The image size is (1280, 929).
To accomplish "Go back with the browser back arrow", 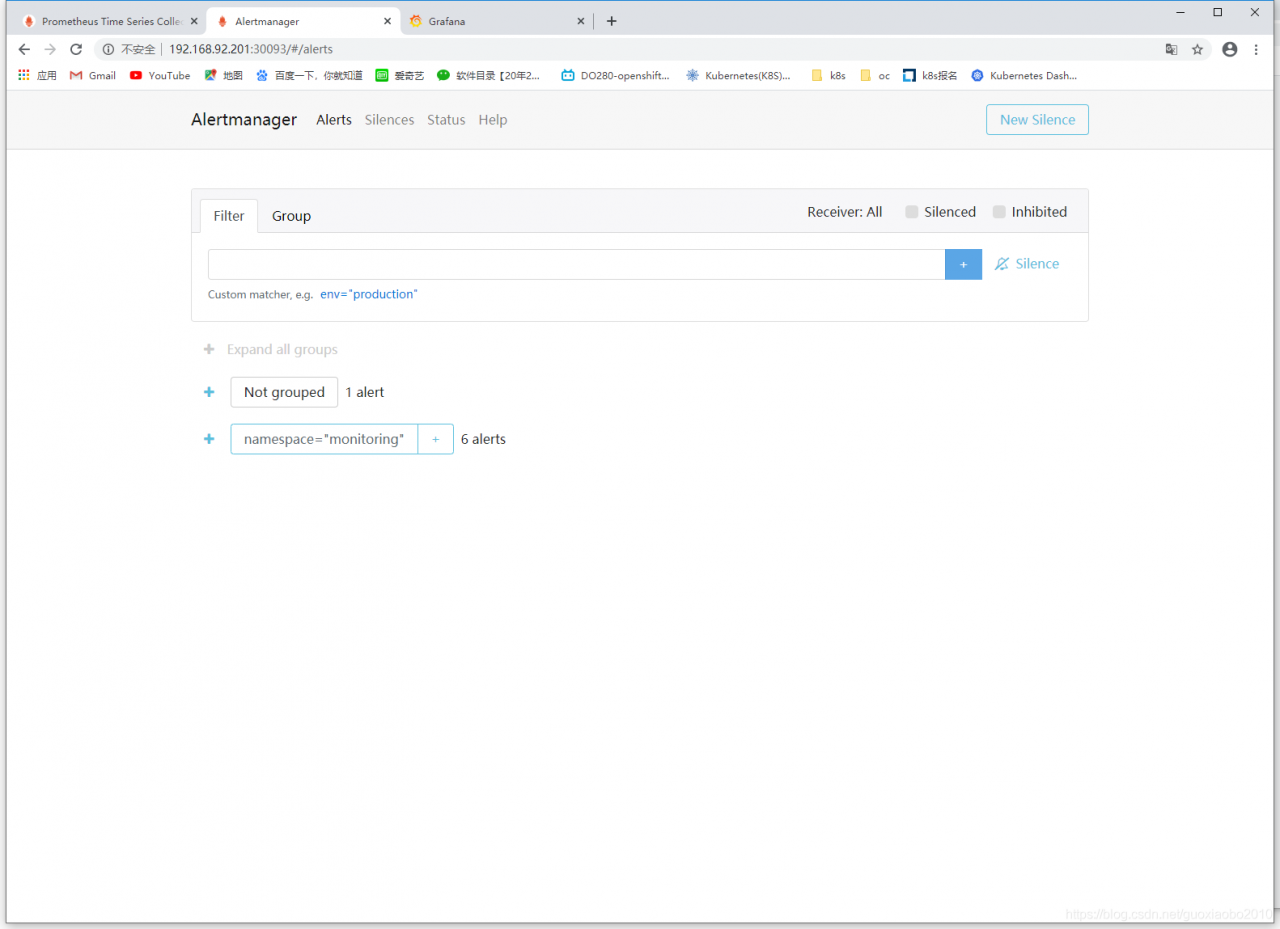I will coord(25,49).
